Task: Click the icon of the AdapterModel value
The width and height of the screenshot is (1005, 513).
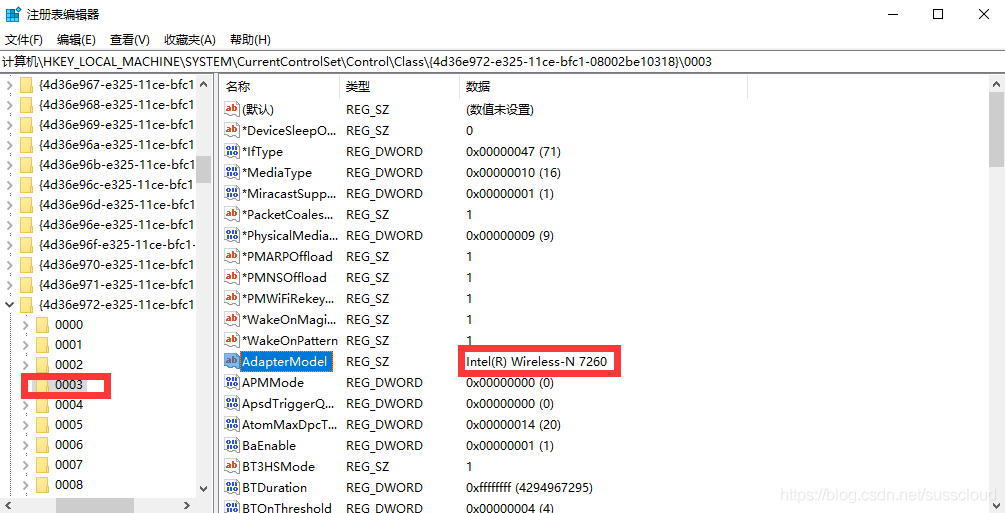Action: 231,361
